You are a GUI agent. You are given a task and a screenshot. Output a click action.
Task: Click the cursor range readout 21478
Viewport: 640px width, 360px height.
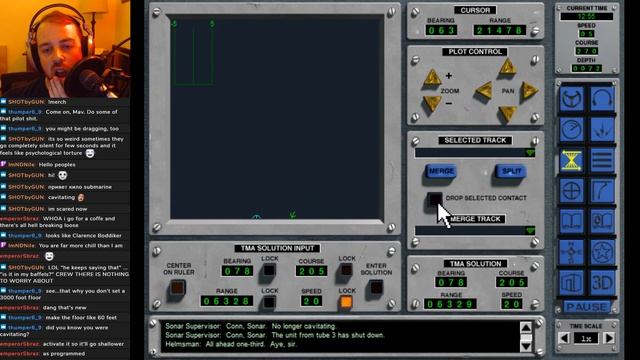coord(499,30)
